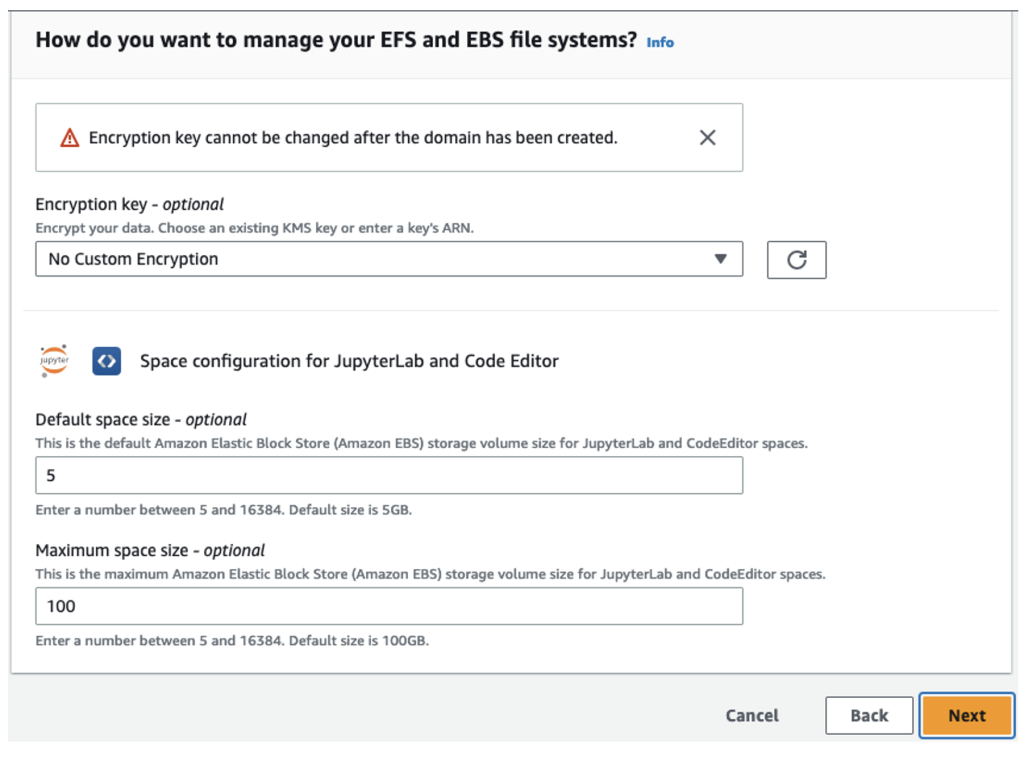Click the Maximum space size label
The height and width of the screenshot is (761, 1024).
tap(150, 550)
